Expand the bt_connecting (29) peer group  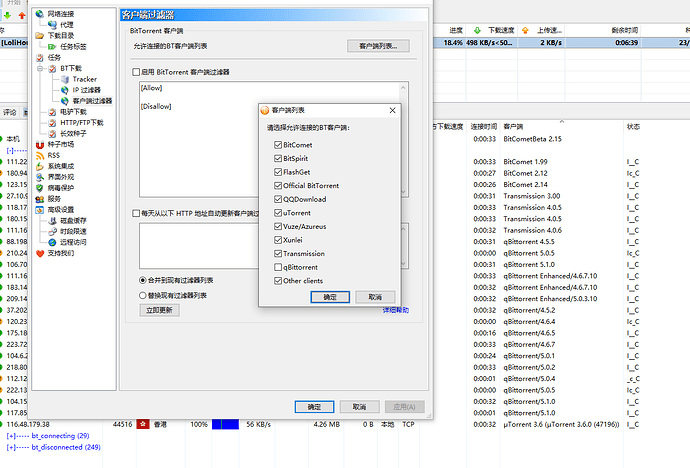click(x=10, y=436)
